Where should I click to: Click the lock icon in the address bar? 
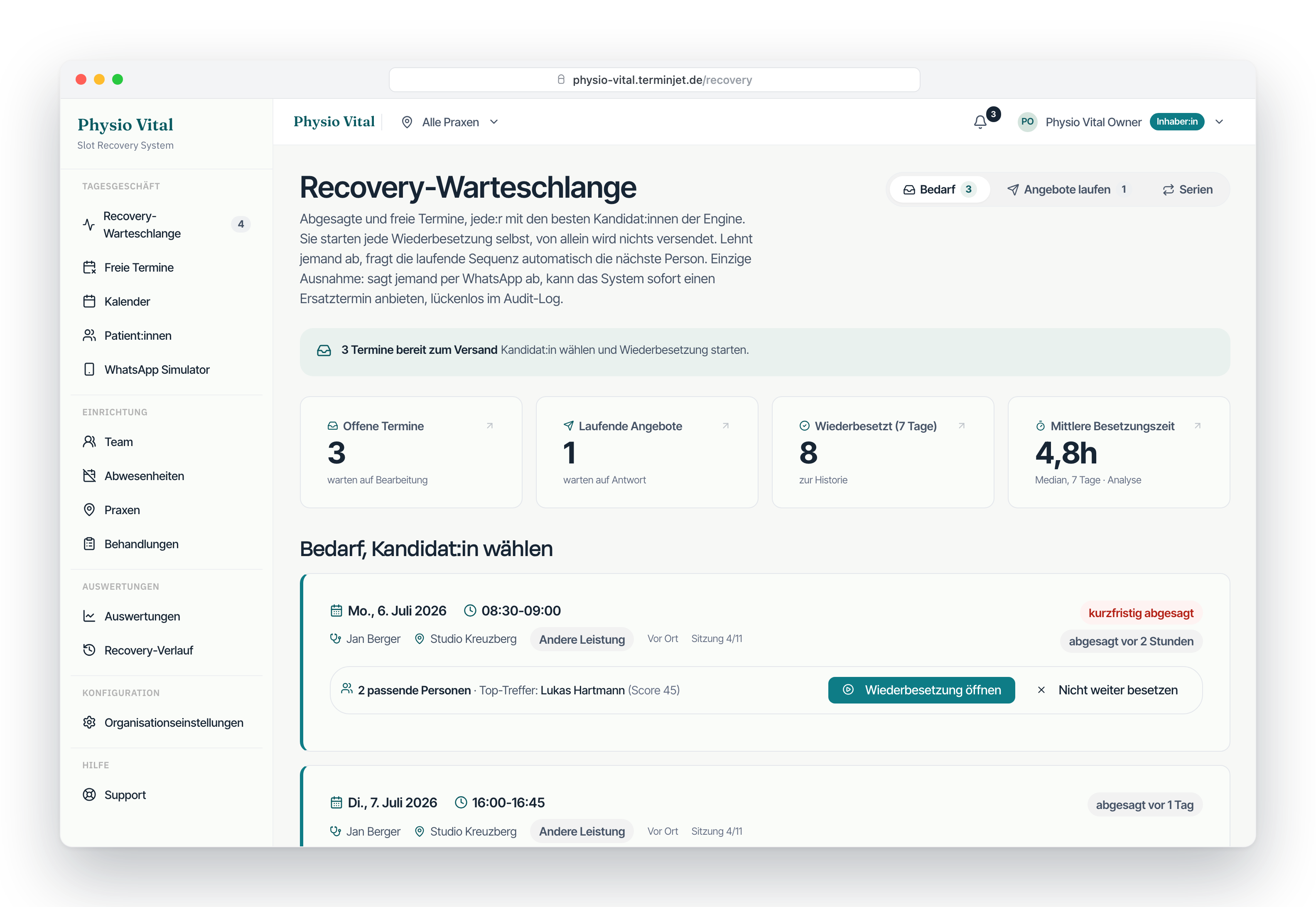pyautogui.click(x=560, y=80)
